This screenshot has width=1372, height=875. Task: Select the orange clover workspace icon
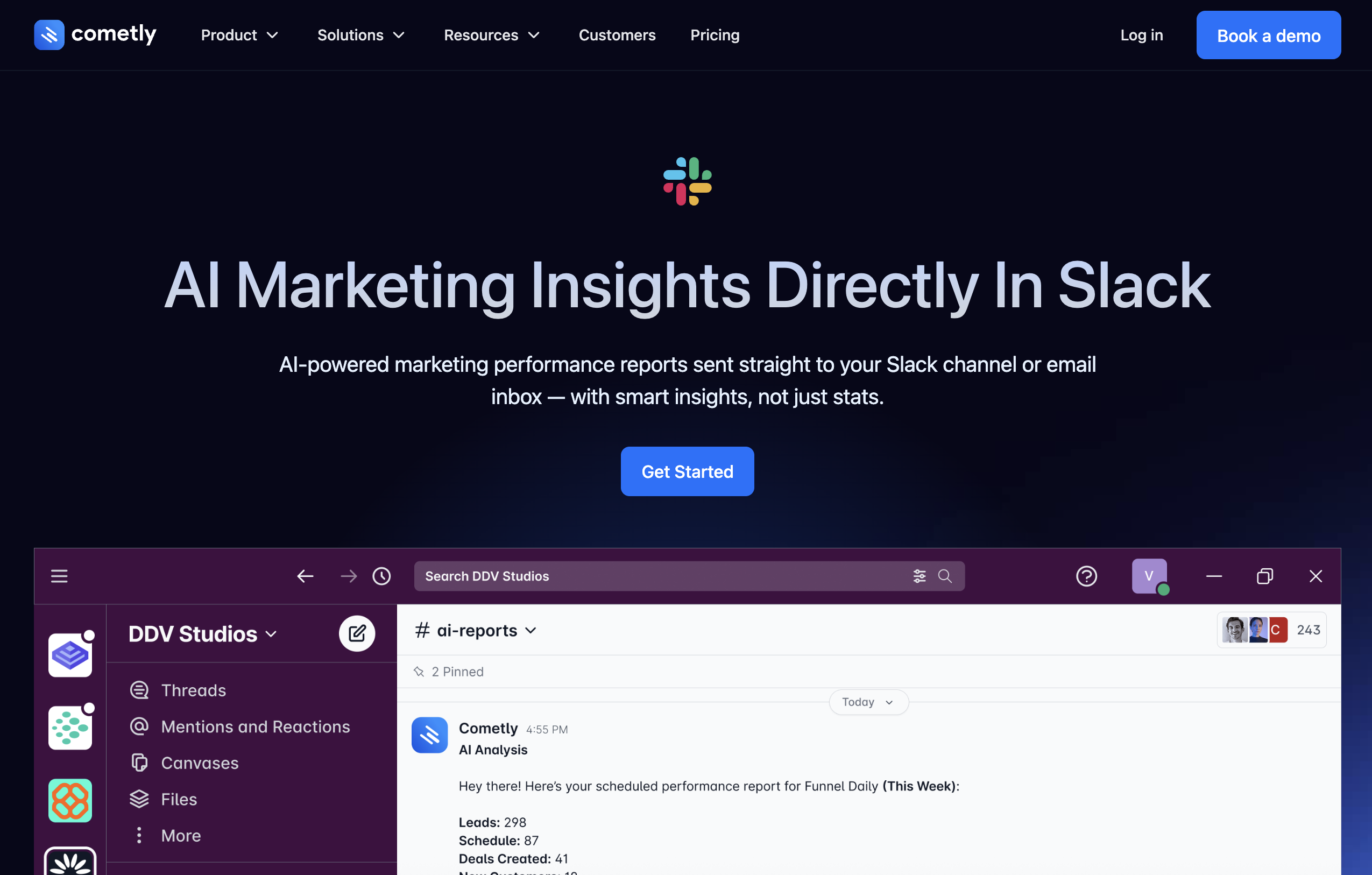[x=70, y=800]
